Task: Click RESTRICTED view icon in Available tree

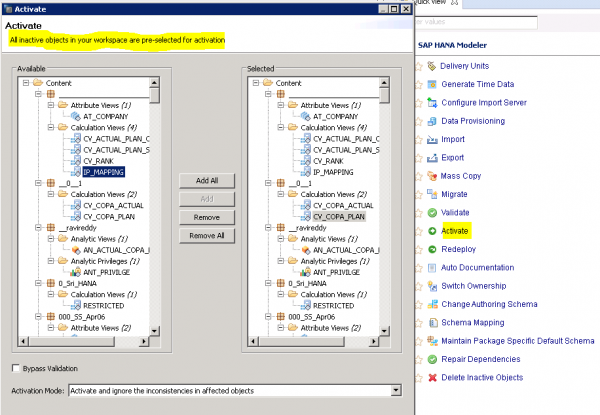Action: [x=76, y=305]
